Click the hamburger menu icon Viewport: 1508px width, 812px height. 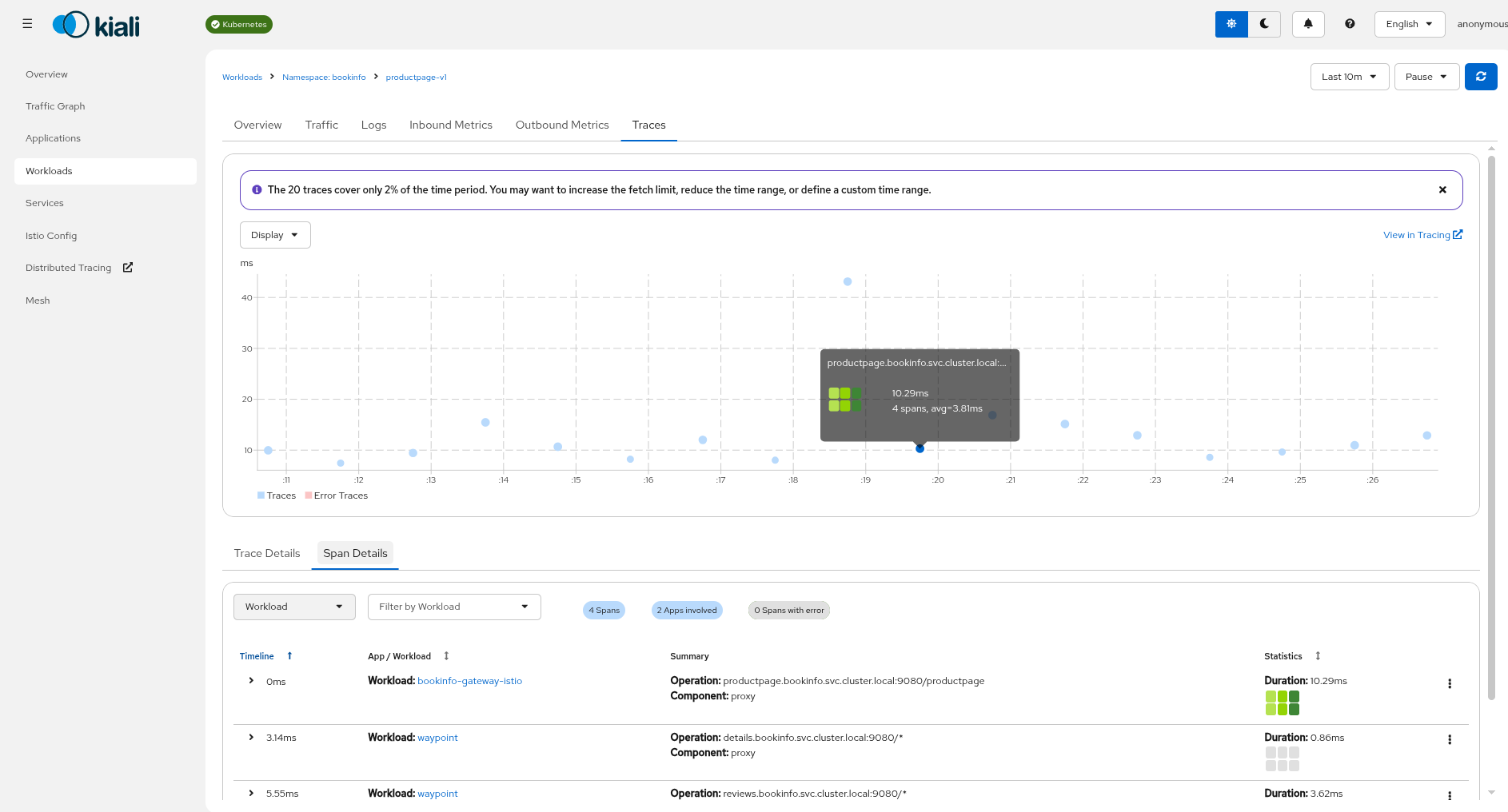(x=27, y=24)
